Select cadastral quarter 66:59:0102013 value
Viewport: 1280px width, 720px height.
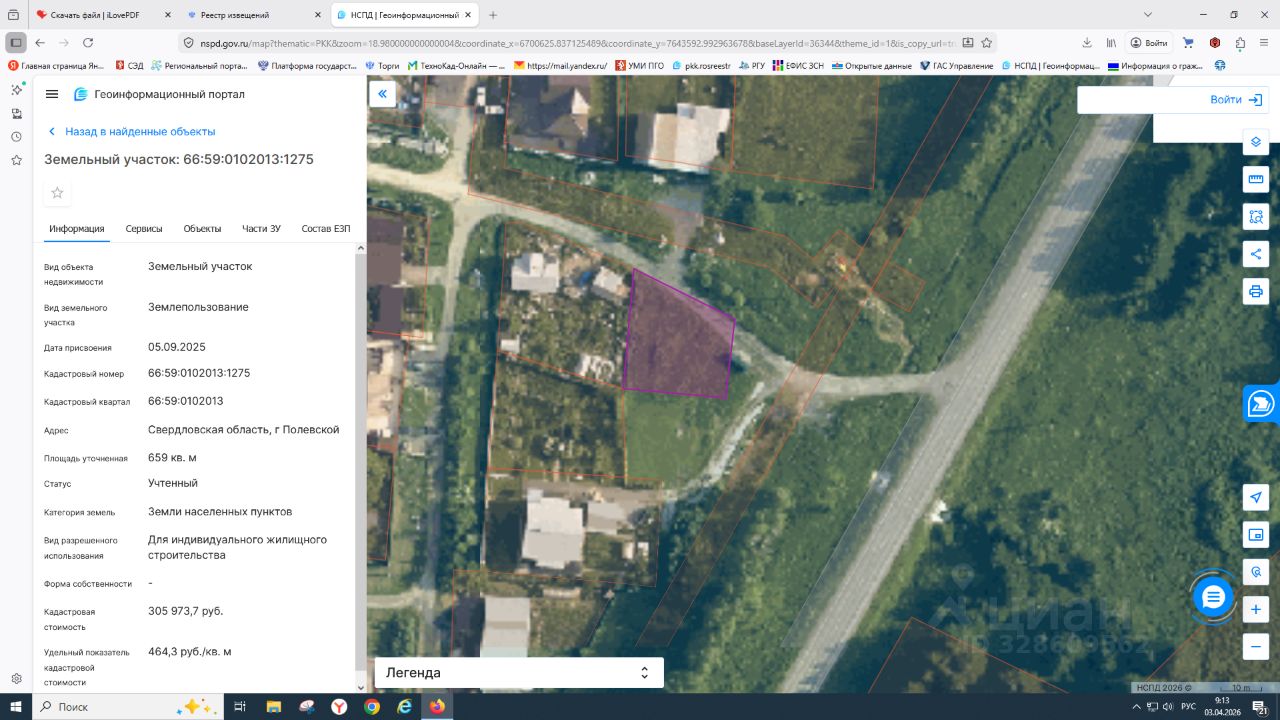(186, 401)
